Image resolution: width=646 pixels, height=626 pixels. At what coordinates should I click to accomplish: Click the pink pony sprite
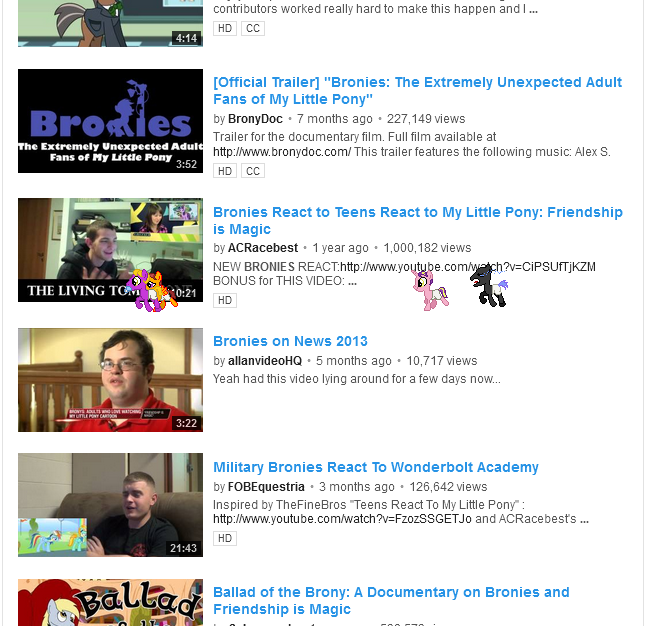pos(430,289)
